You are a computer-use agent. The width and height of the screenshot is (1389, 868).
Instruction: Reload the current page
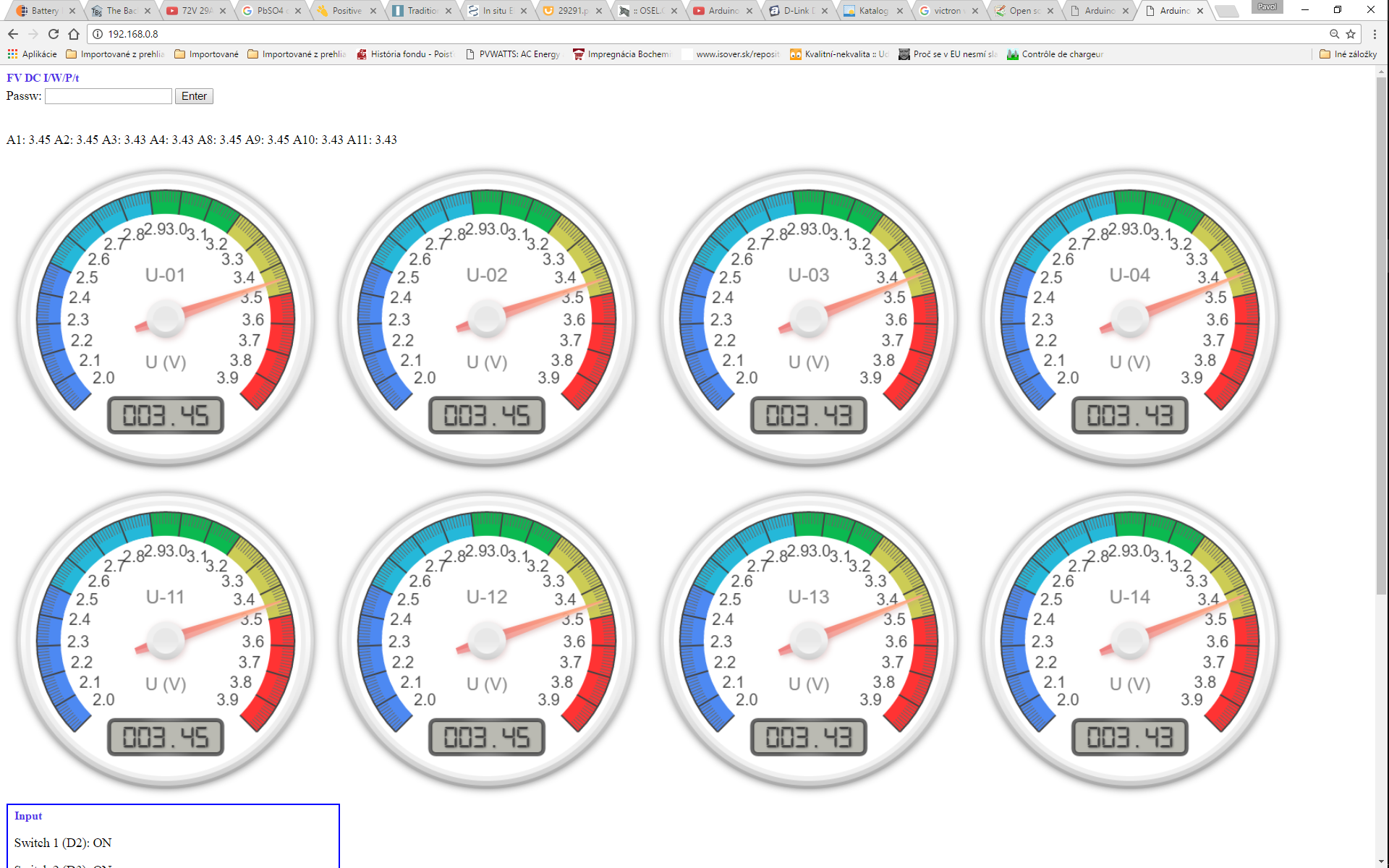tap(54, 34)
